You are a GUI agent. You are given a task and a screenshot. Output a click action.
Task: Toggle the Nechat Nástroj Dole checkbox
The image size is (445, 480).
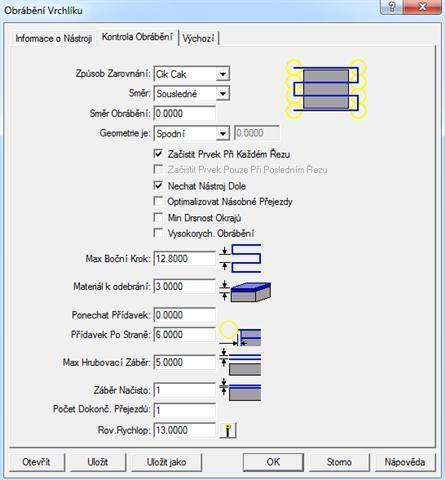coord(158,186)
